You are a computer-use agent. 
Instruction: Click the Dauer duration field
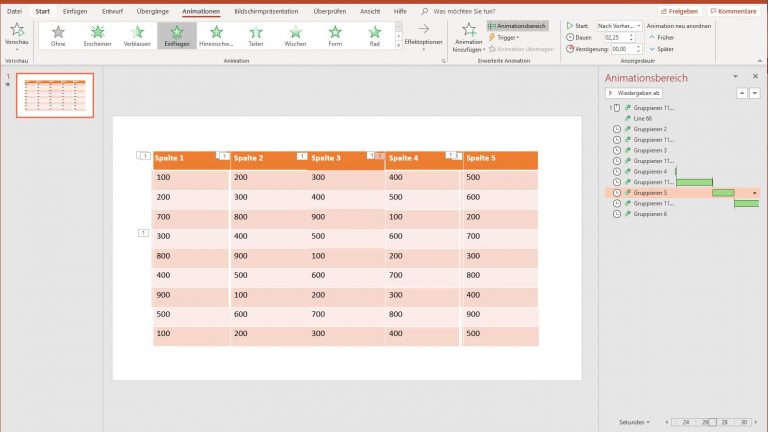615,37
